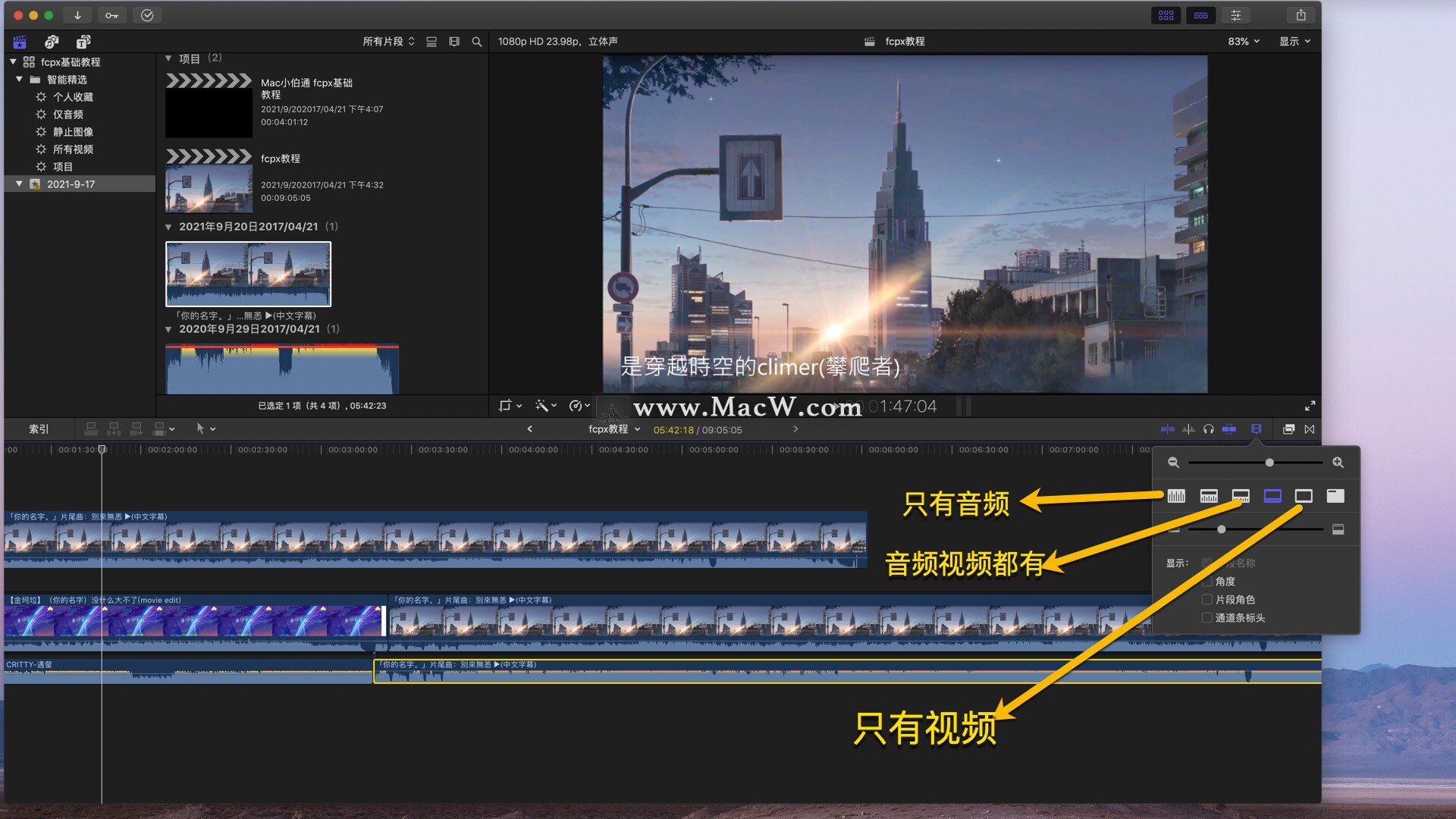Image resolution: width=1456 pixels, height=819 pixels.
Task: Select the 2021-9-17 event
Action: 71,184
